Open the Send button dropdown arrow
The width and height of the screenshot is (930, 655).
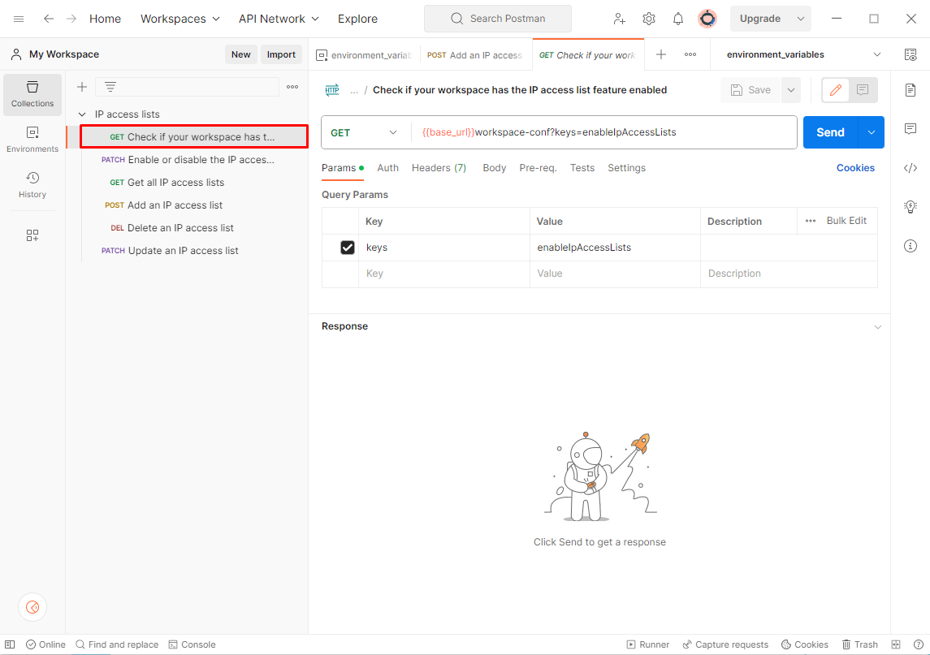(872, 132)
